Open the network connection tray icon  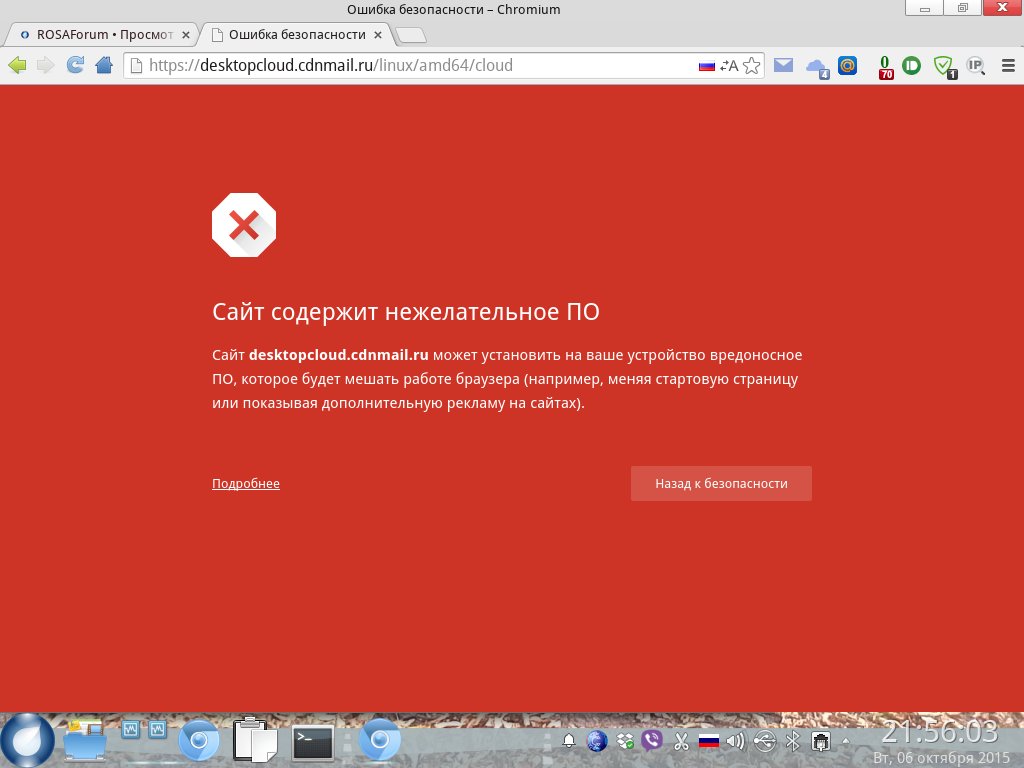click(x=821, y=741)
